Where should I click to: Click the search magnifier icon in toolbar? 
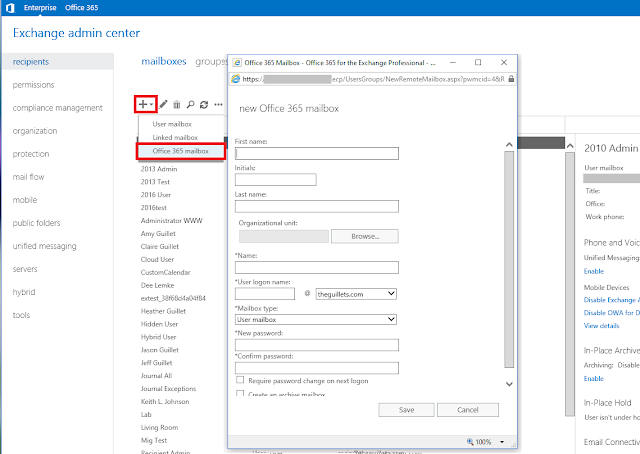(190, 105)
